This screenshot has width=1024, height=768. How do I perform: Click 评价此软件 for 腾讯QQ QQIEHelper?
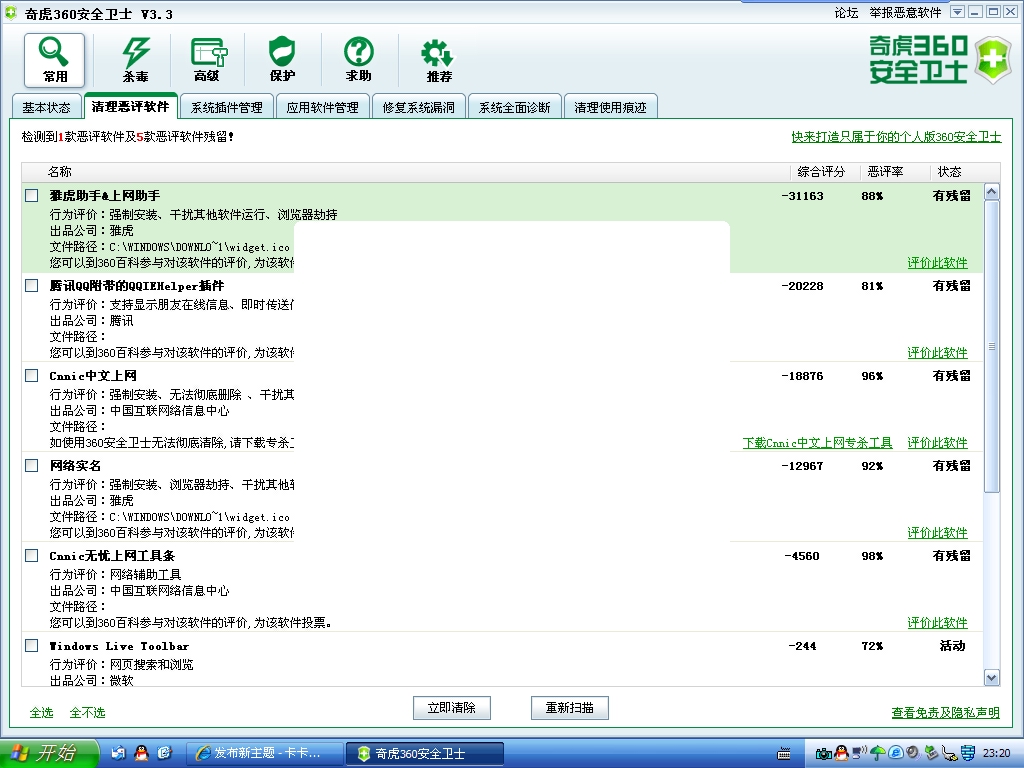(x=937, y=353)
